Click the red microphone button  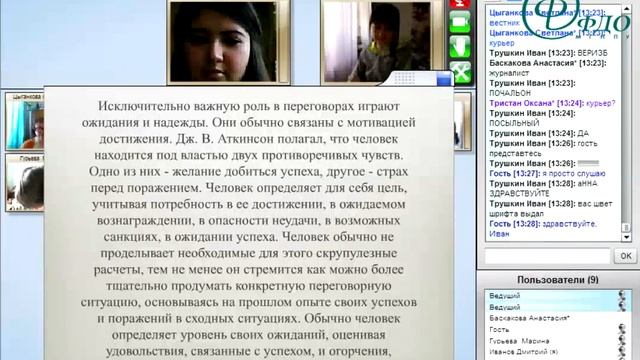click(460, 4)
